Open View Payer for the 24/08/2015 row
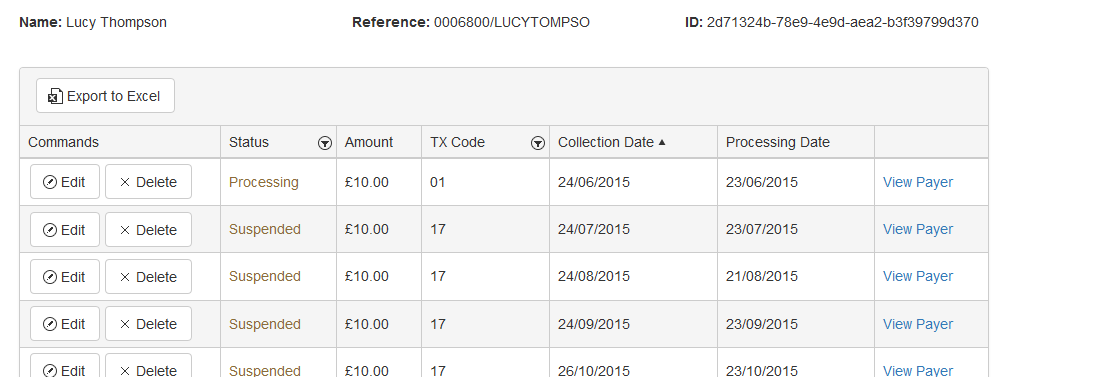The image size is (1093, 377). tap(917, 276)
